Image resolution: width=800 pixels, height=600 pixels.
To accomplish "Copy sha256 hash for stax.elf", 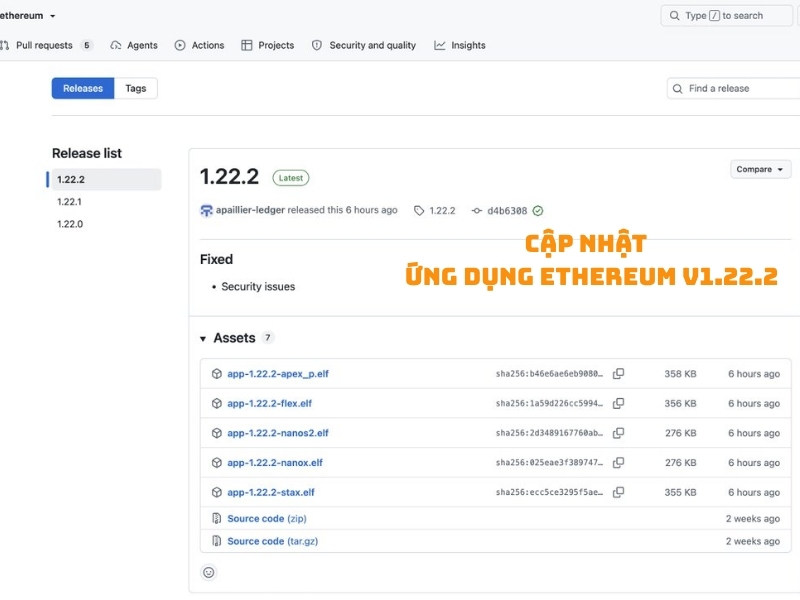I will pyautogui.click(x=618, y=492).
